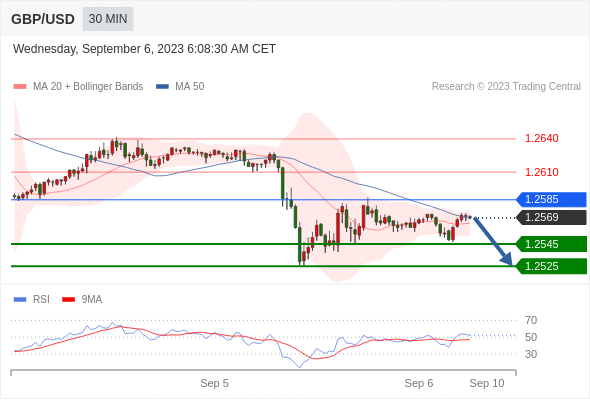Viewport: 590px width, 400px height.
Task: Click the RSI 70 axis label
Action: coord(531,321)
